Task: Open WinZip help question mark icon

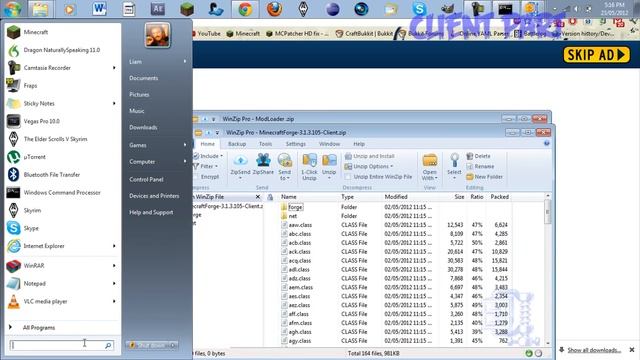Action: click(x=547, y=143)
